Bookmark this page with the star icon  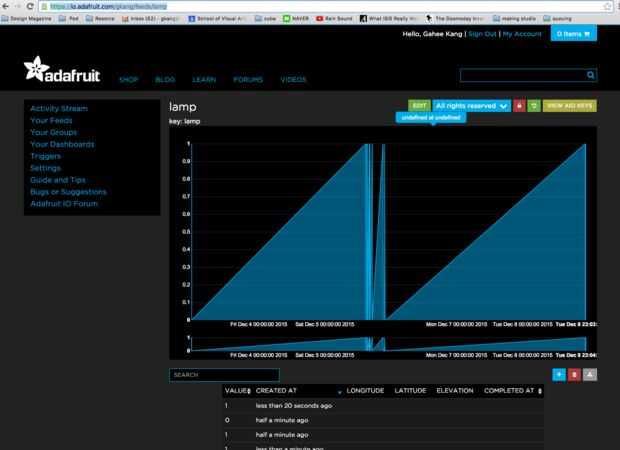coord(608,6)
